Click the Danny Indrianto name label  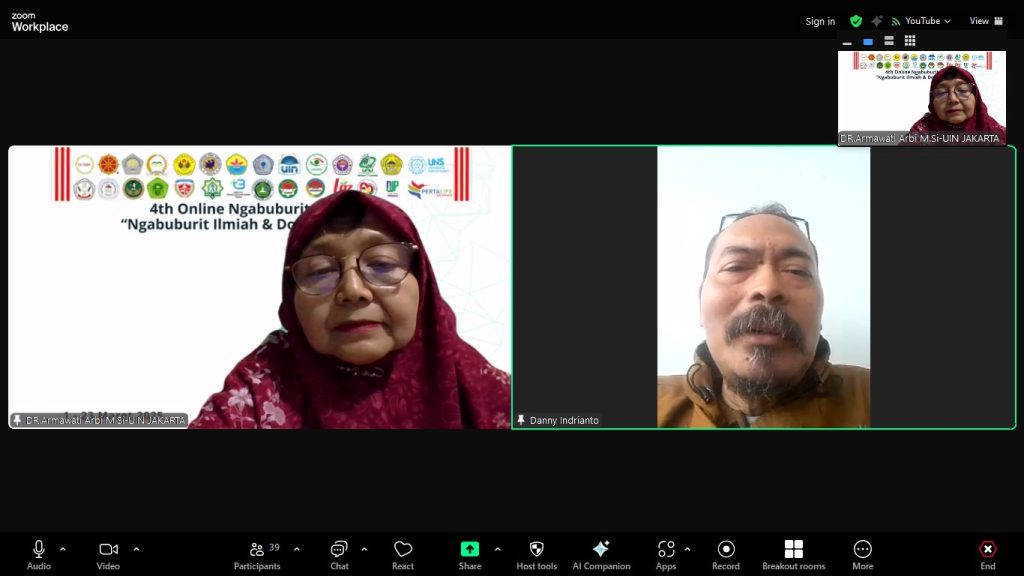pyautogui.click(x=564, y=420)
